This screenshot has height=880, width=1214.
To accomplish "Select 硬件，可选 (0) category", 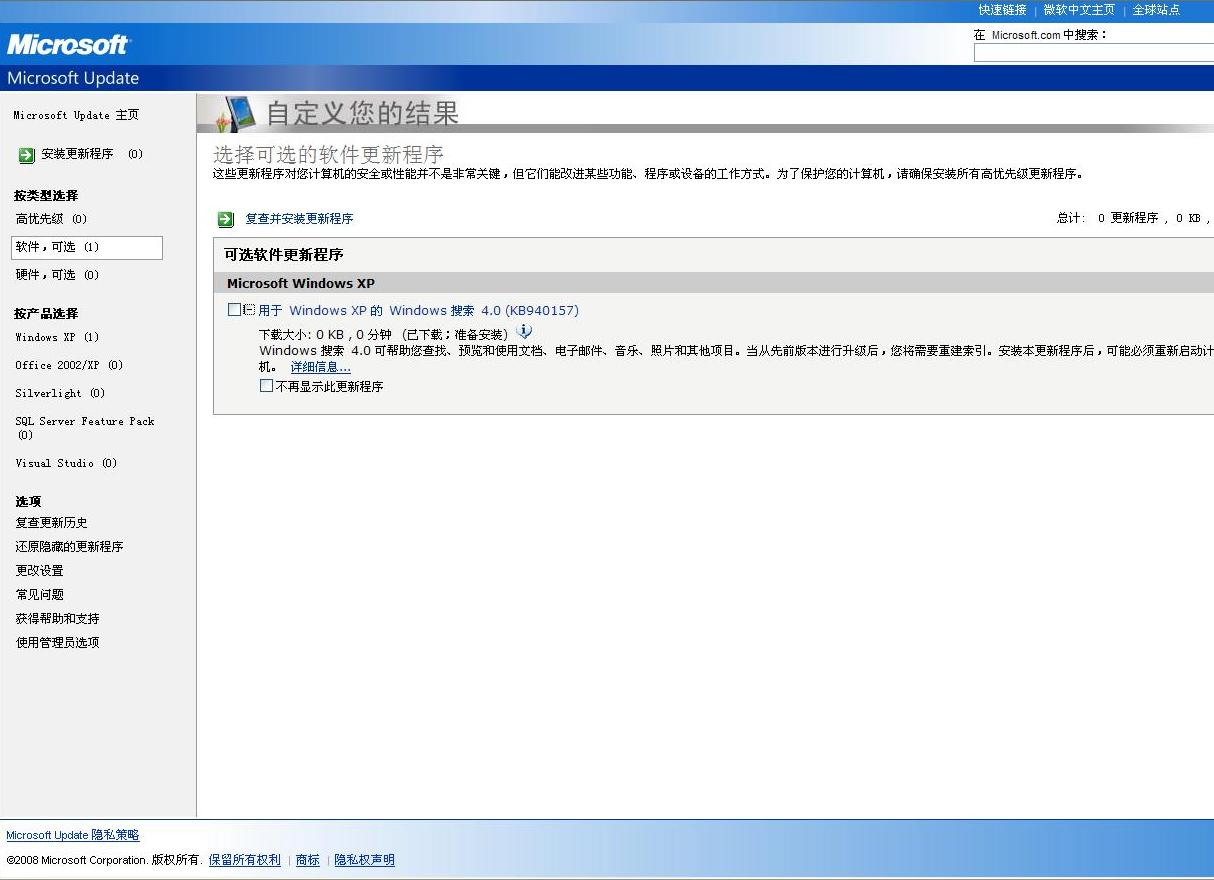I will point(57,274).
